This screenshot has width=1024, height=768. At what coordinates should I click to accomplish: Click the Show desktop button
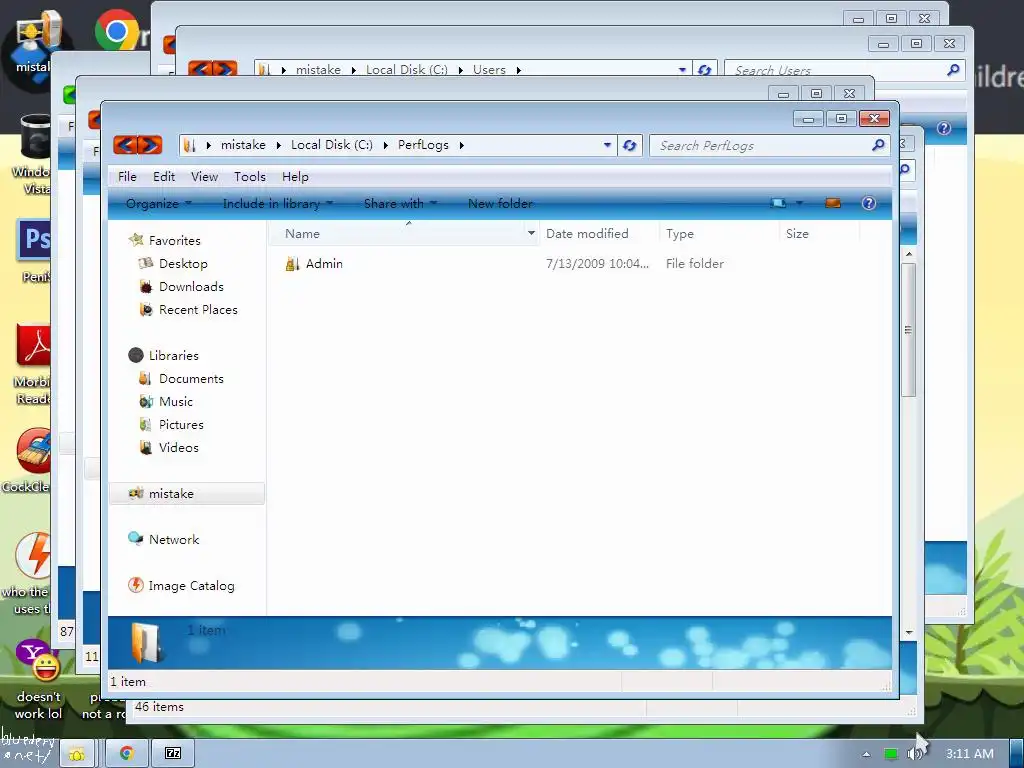pyautogui.click(x=1017, y=754)
